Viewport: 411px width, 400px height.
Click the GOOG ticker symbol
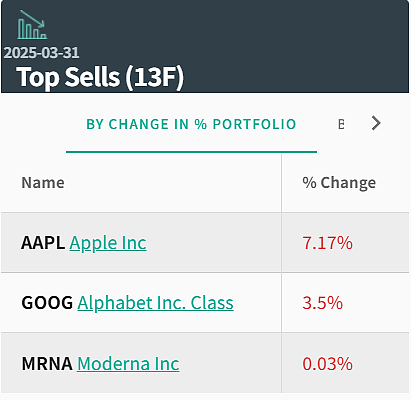(47, 303)
